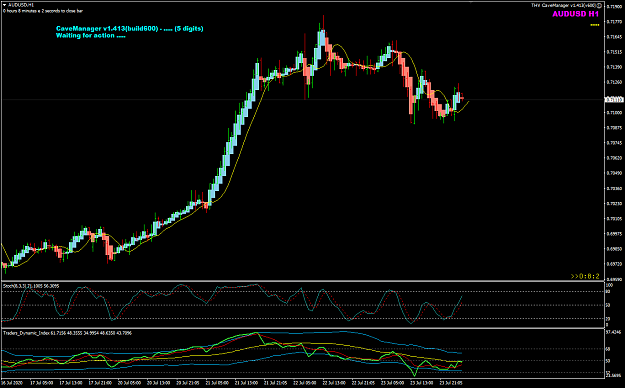Image resolution: width=625 pixels, height=388 pixels.
Task: Click the 16 Jul 2020 date on time axis
Action: point(12,383)
